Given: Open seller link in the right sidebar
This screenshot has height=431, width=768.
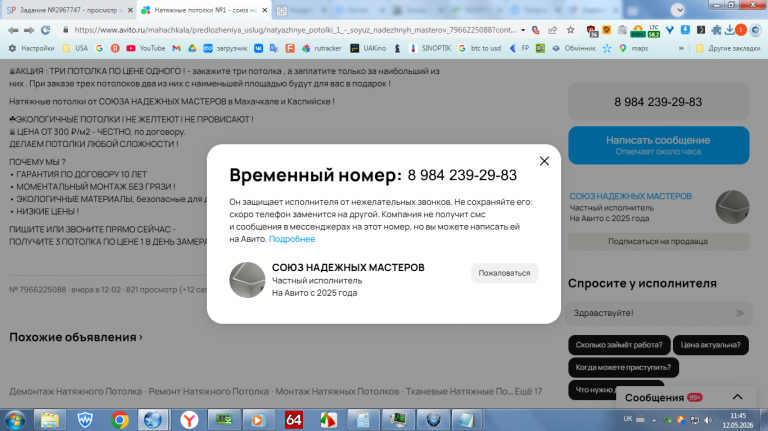Looking at the screenshot, I should [x=630, y=196].
